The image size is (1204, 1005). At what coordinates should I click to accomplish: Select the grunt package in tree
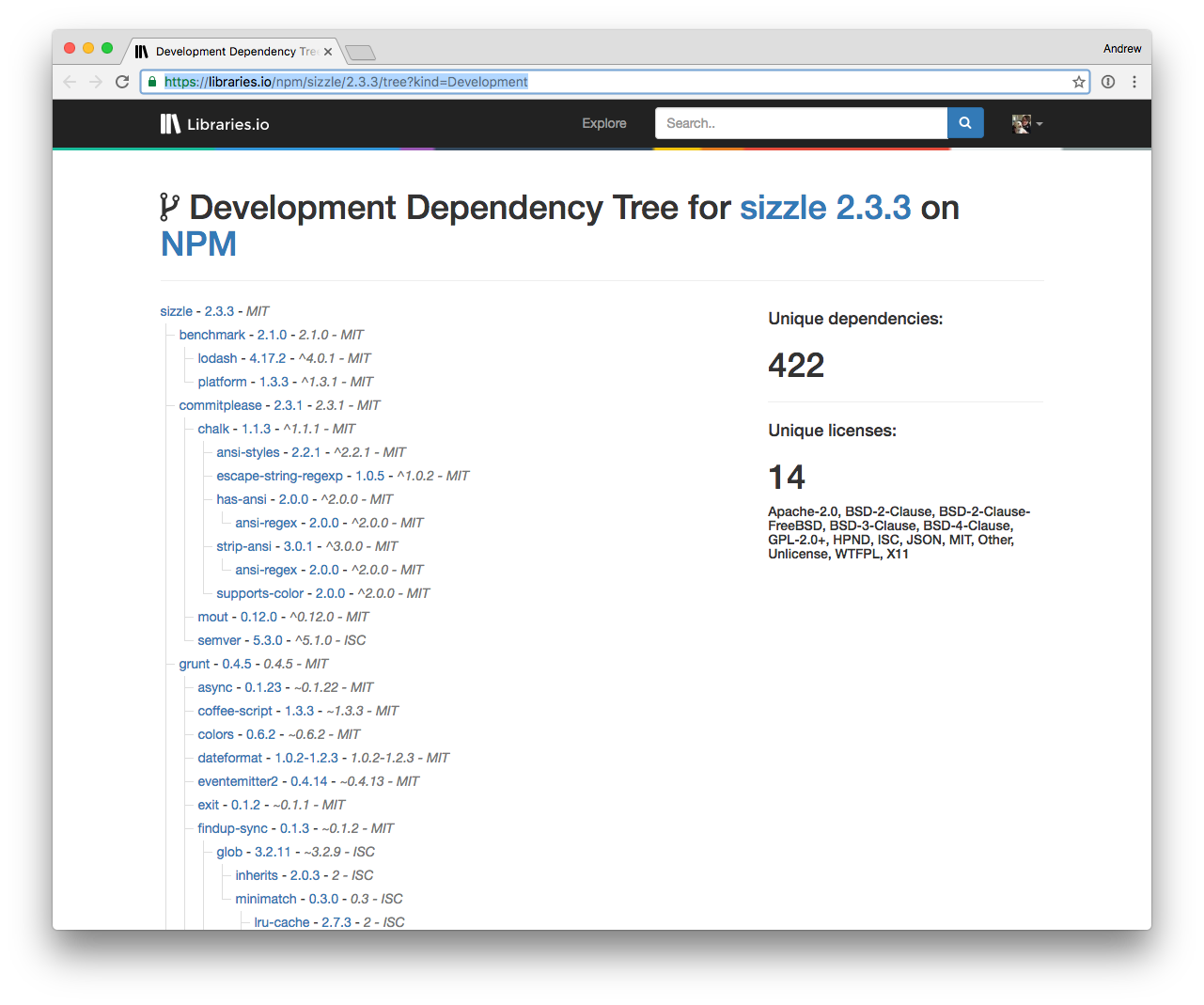pos(195,664)
